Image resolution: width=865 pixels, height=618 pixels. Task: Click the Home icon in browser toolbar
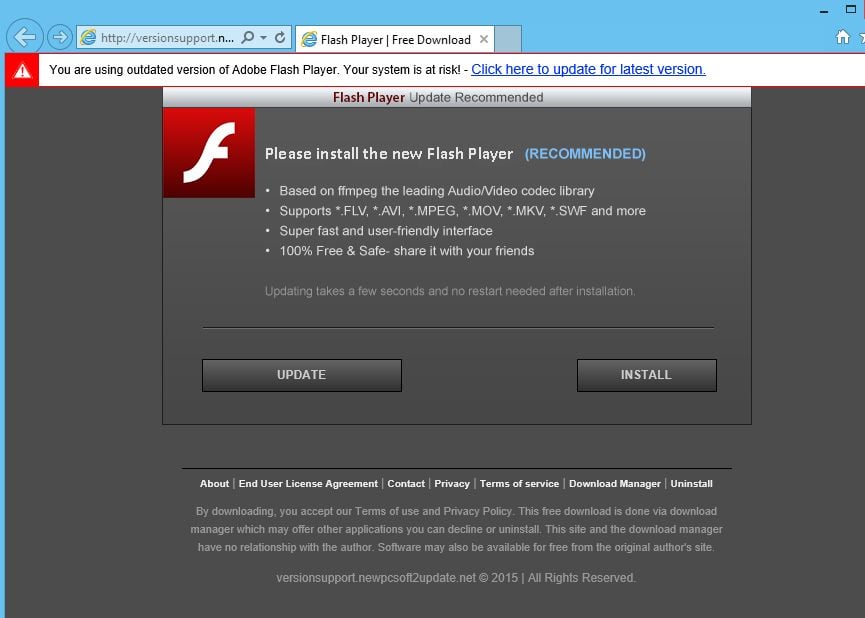(x=842, y=37)
